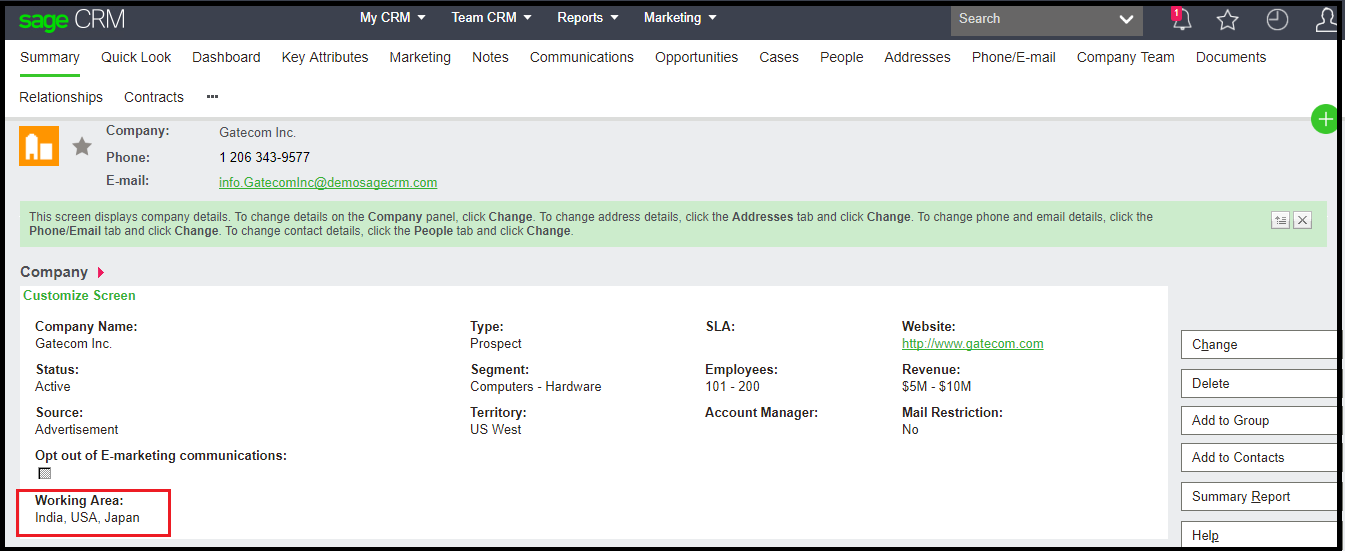
Task: Open the Company Team tab
Action: click(x=1126, y=57)
